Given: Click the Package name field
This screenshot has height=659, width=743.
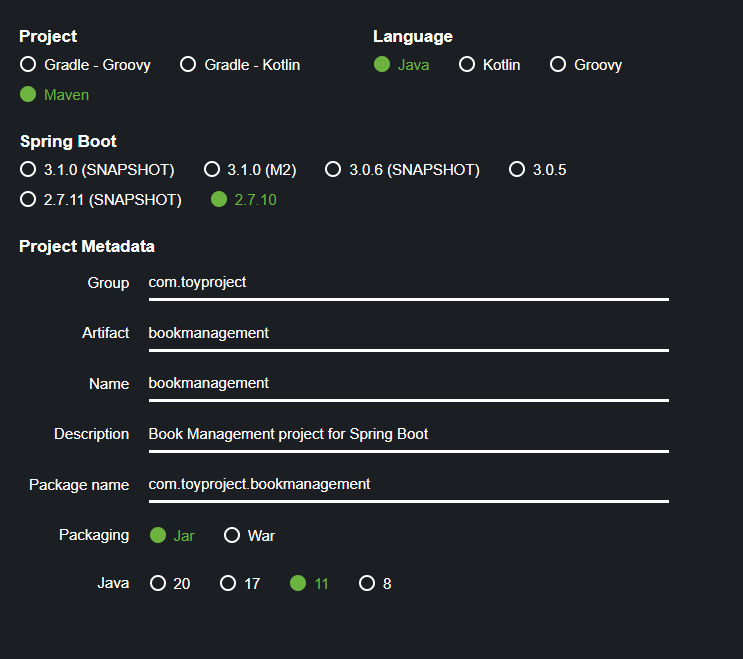Looking at the screenshot, I should 408,484.
